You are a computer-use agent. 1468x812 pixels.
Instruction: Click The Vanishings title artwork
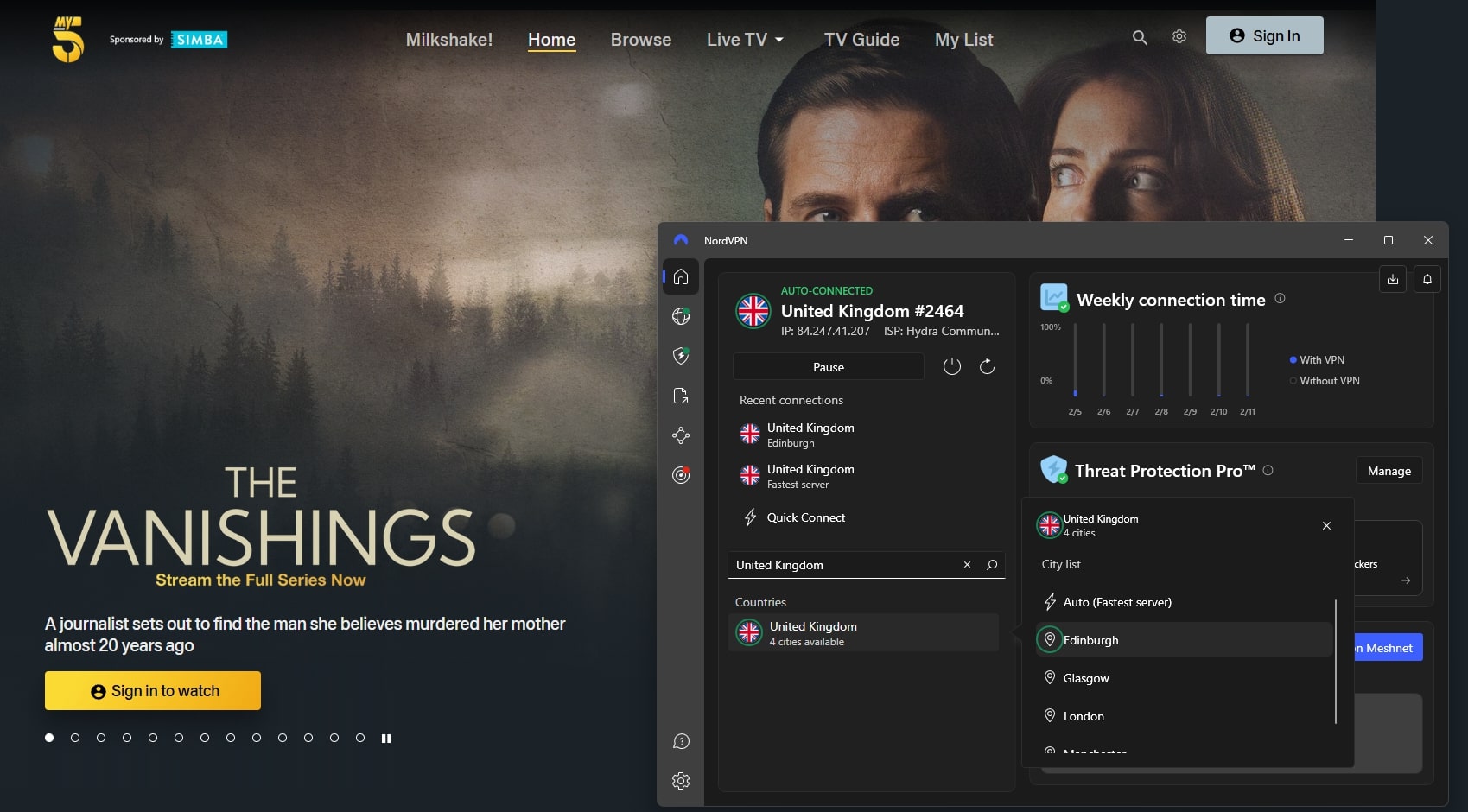[x=260, y=517]
